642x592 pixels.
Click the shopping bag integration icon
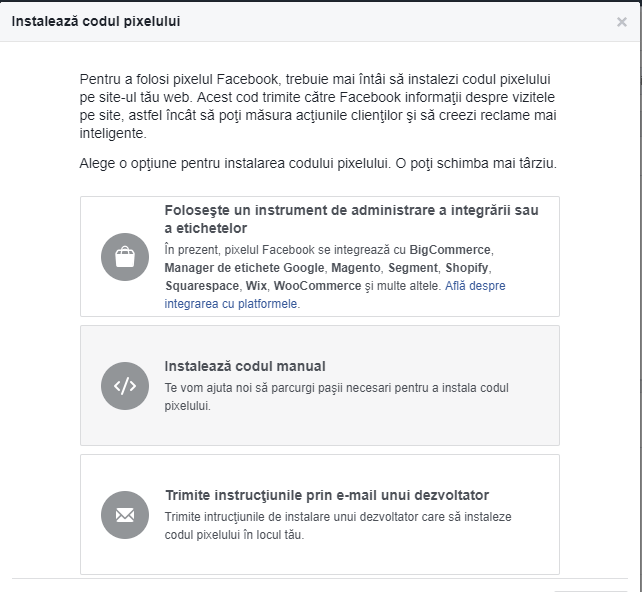coord(125,257)
